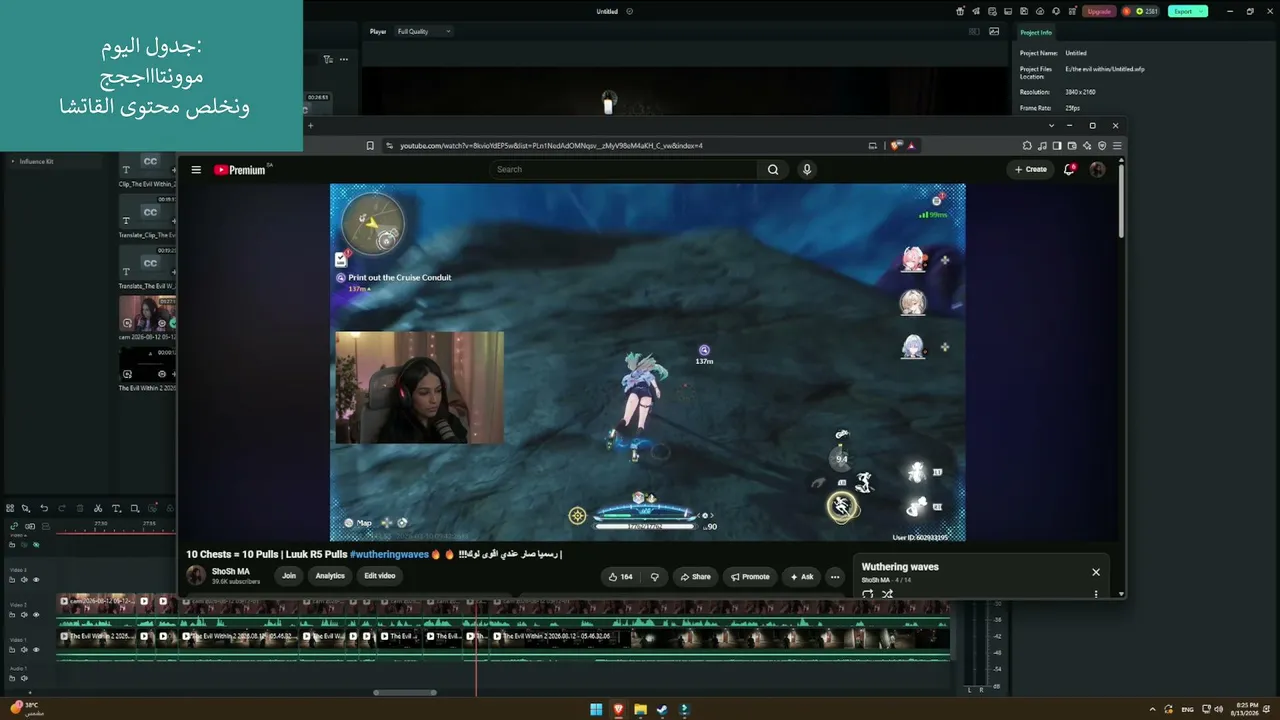1280x720 pixels.
Task: Open the ShoSh MA channel name
Action: (x=231, y=572)
